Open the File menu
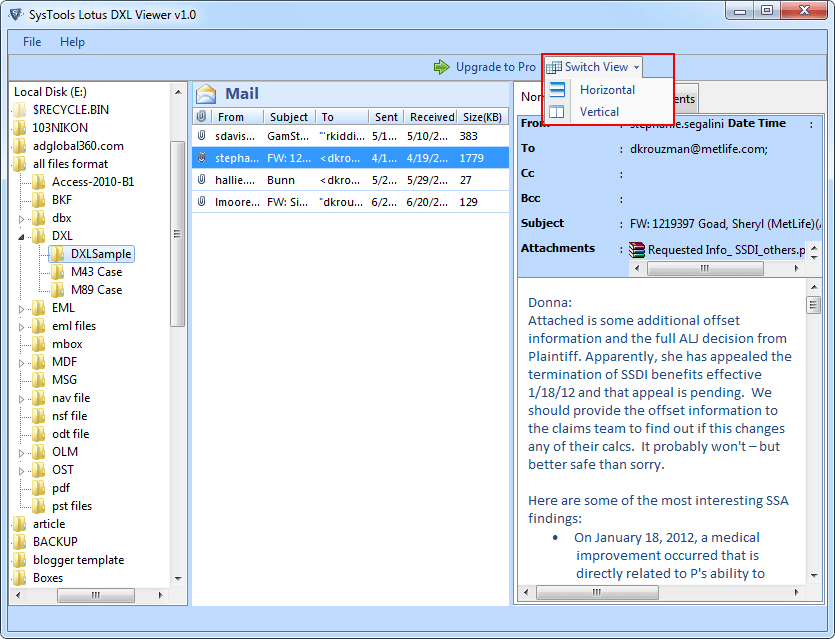835x639 pixels. tap(32, 42)
